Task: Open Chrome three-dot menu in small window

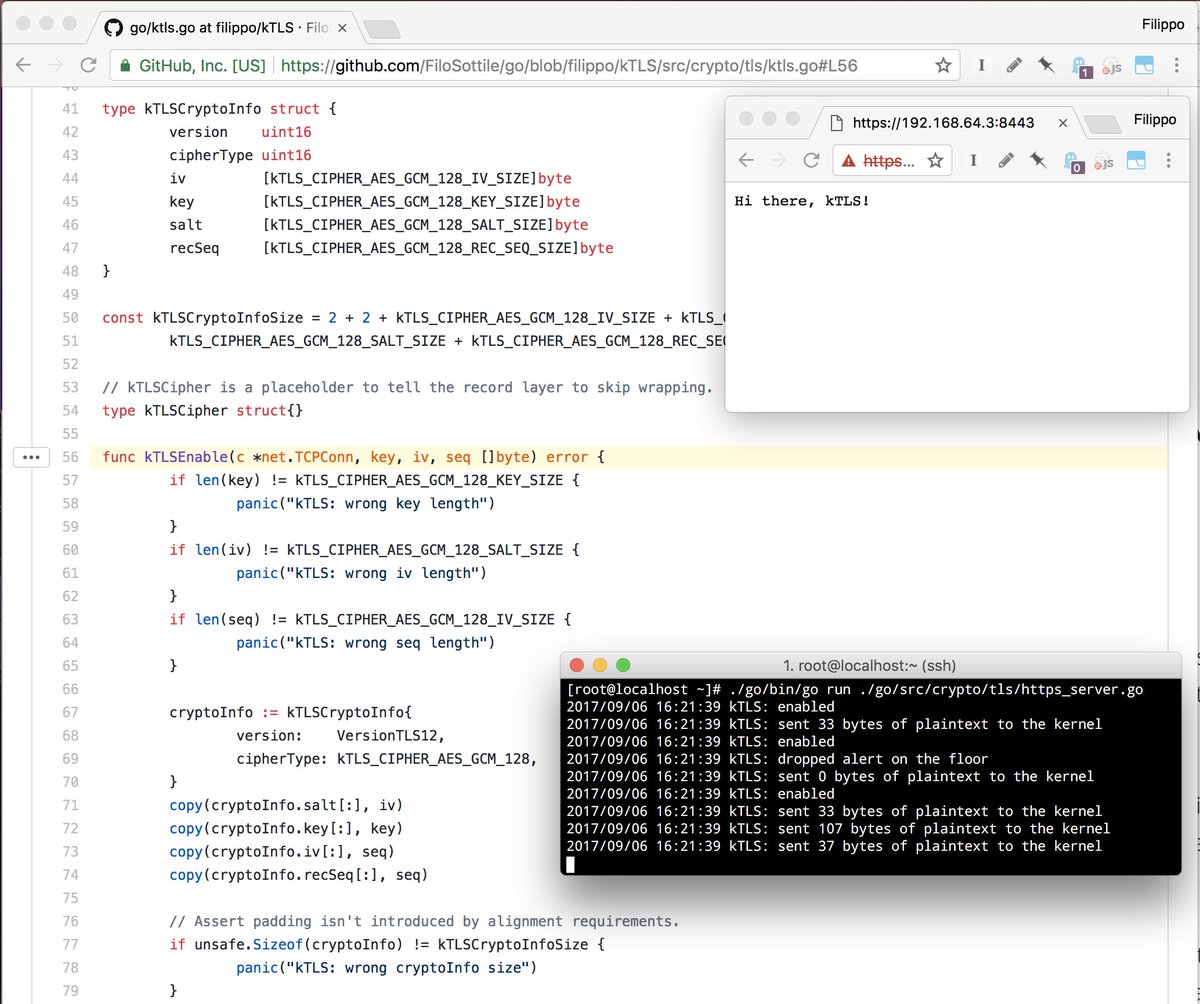Action: [1168, 160]
